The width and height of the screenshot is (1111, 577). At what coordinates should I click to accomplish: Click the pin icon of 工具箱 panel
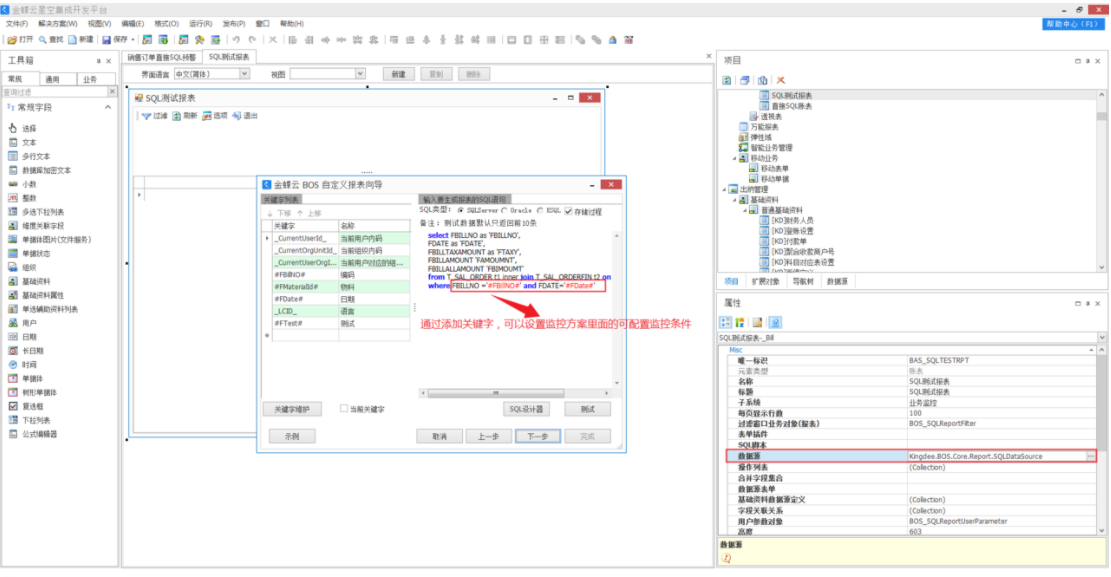pos(98,61)
